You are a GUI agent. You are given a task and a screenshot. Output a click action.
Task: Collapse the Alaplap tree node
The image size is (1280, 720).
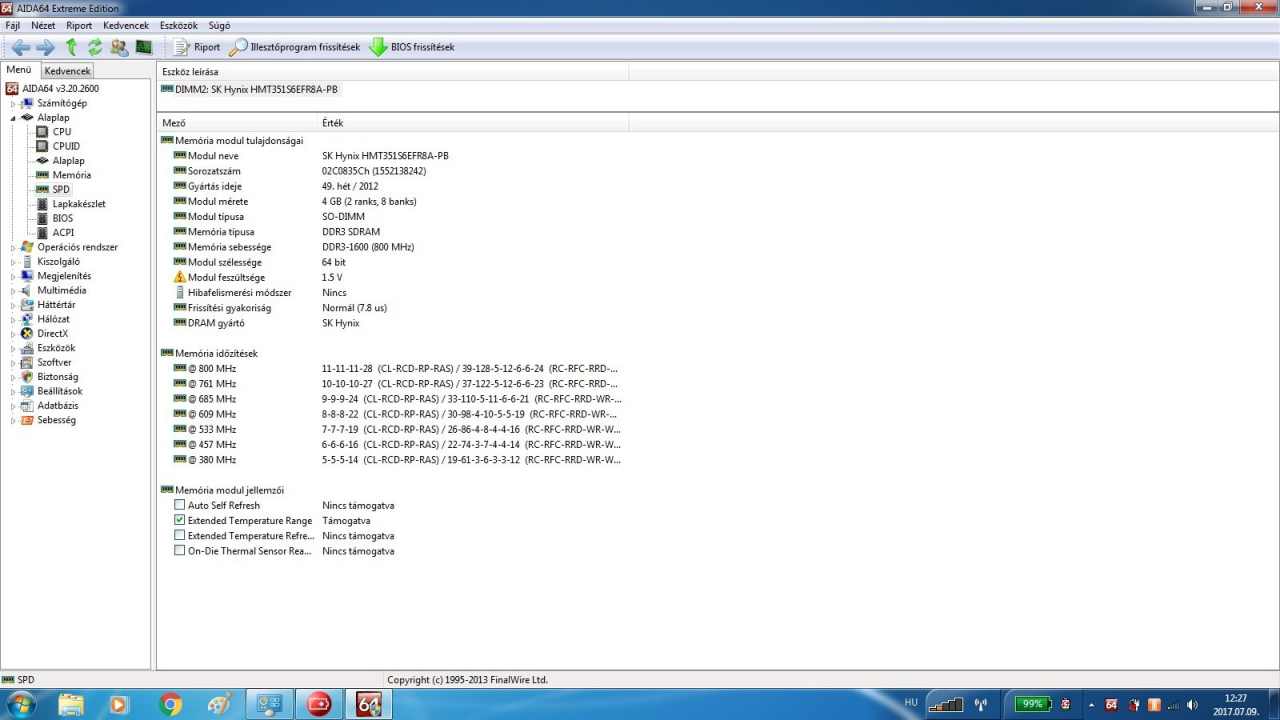tap(14, 118)
